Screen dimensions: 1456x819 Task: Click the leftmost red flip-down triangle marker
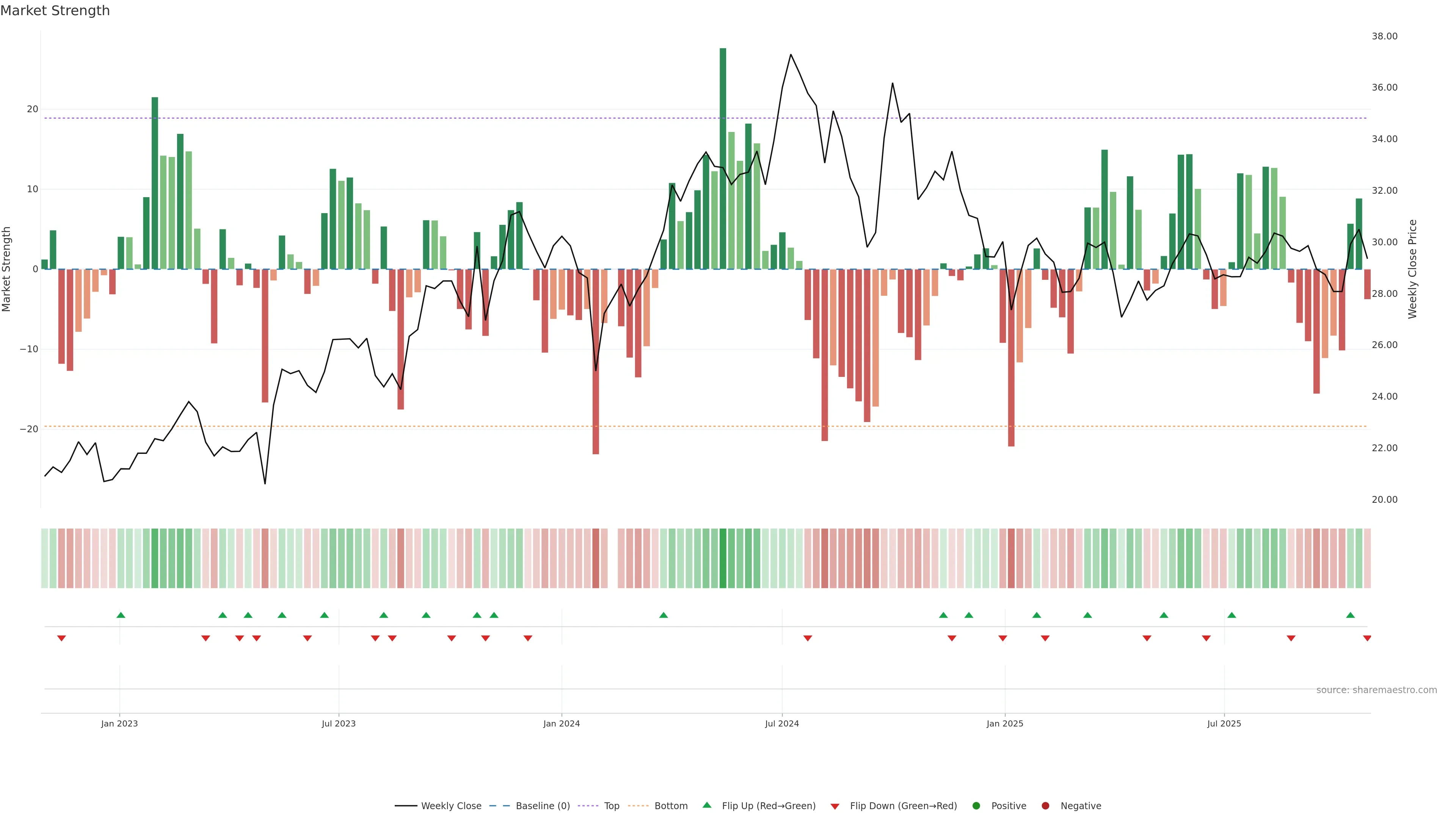[61, 638]
